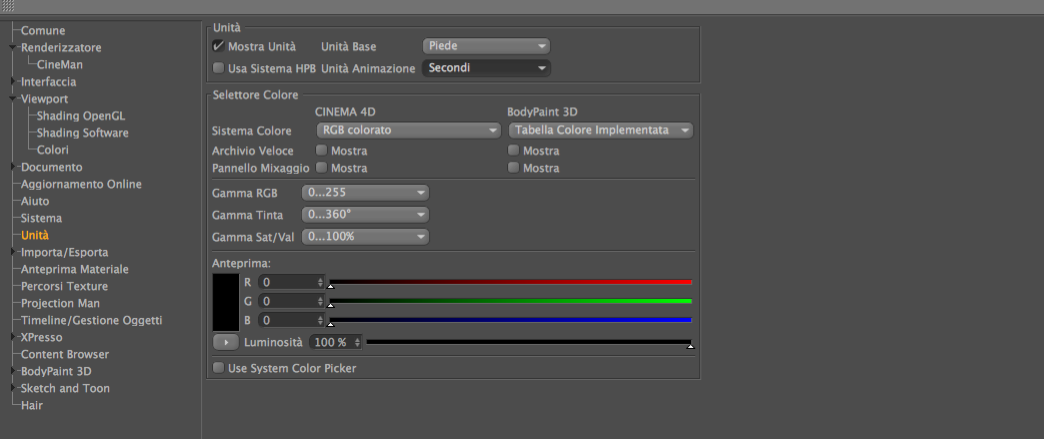The height and width of the screenshot is (439, 1044).
Task: Open the Gamma Tinta range dropdown
Action: [368, 214]
